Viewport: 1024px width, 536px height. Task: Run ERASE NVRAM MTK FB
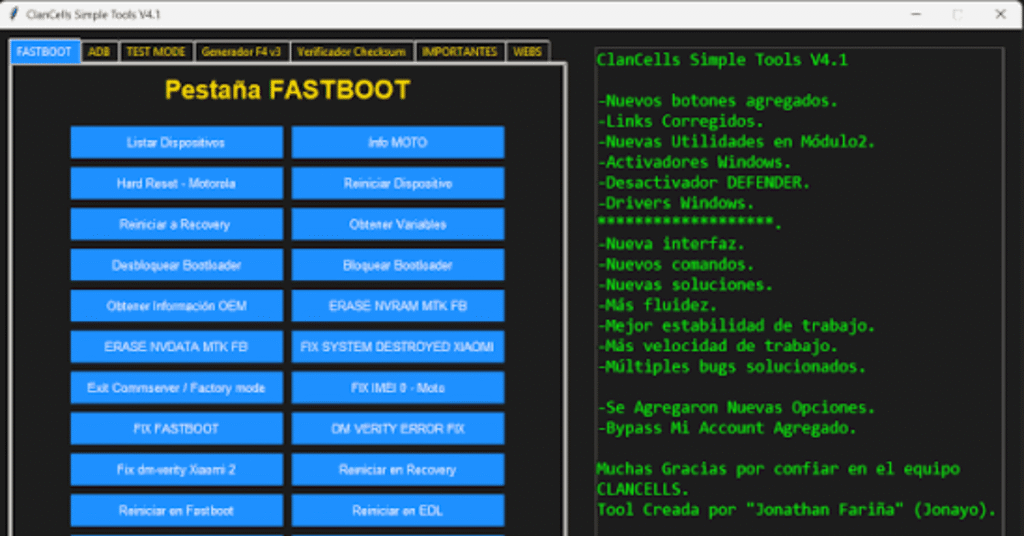tap(398, 306)
